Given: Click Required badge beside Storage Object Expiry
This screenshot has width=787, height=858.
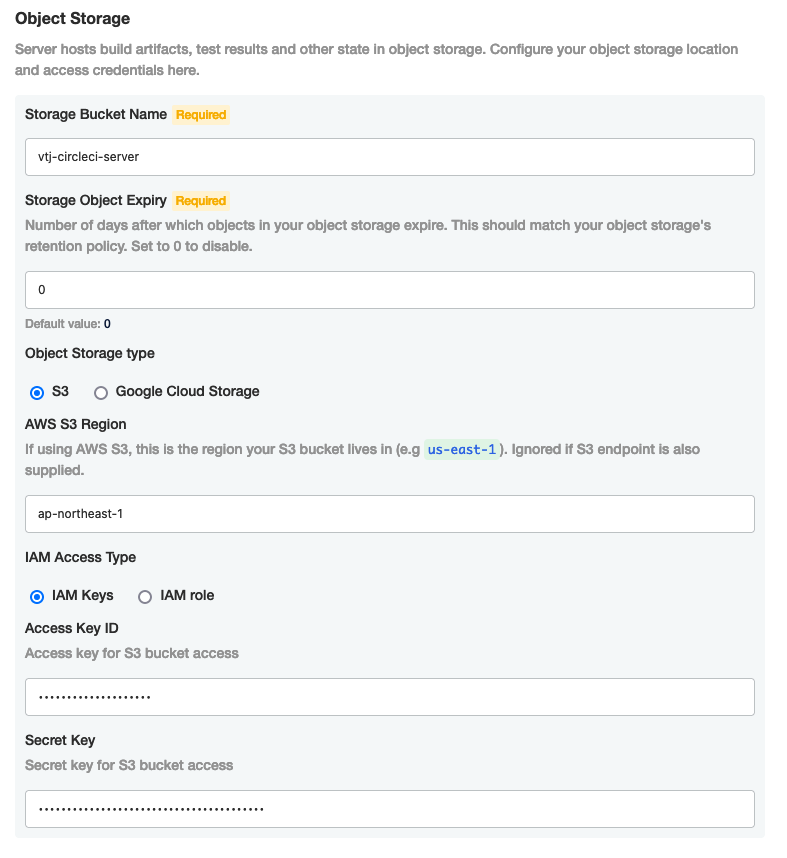Looking at the screenshot, I should (201, 201).
